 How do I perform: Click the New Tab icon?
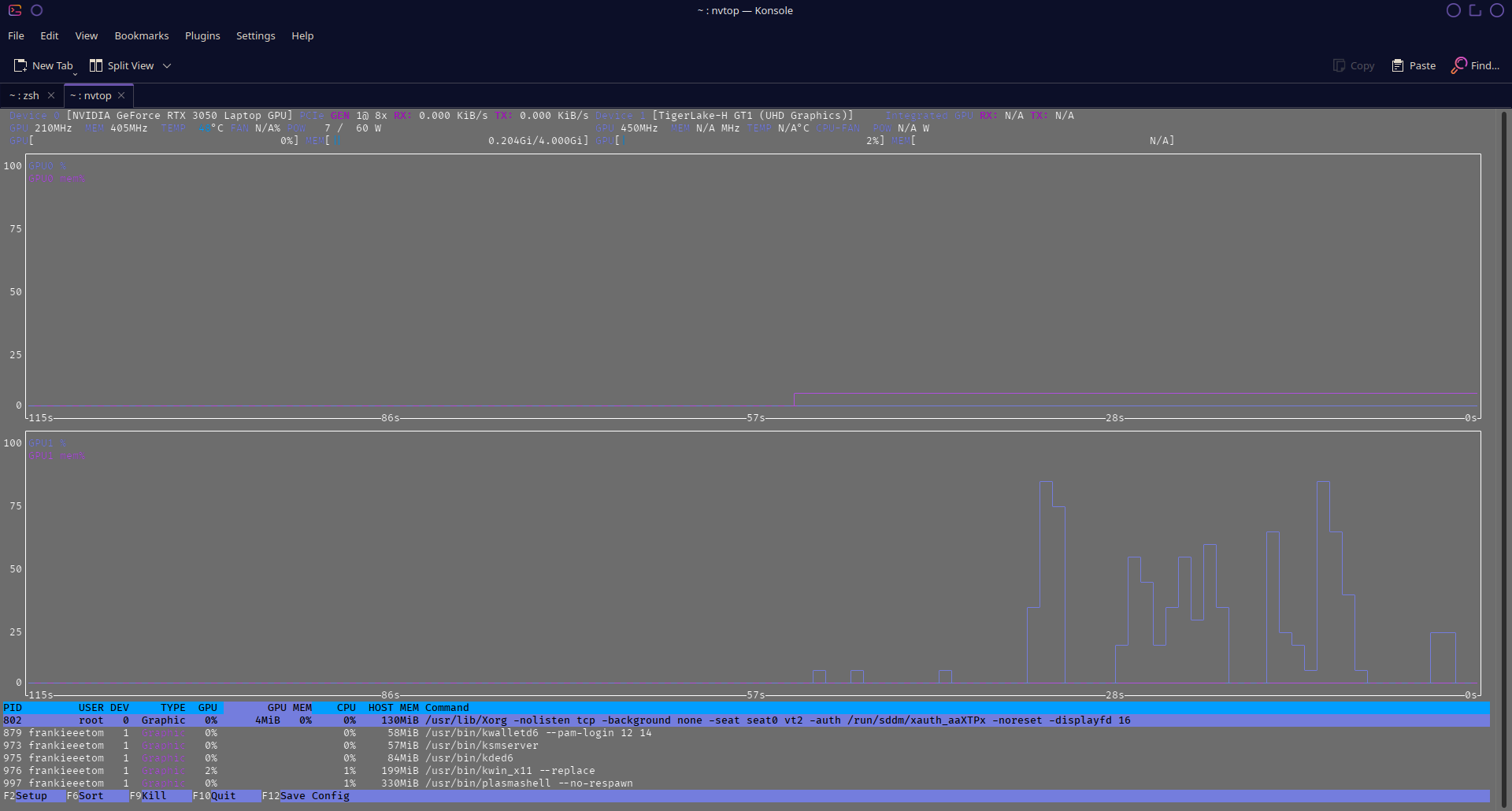coord(21,65)
